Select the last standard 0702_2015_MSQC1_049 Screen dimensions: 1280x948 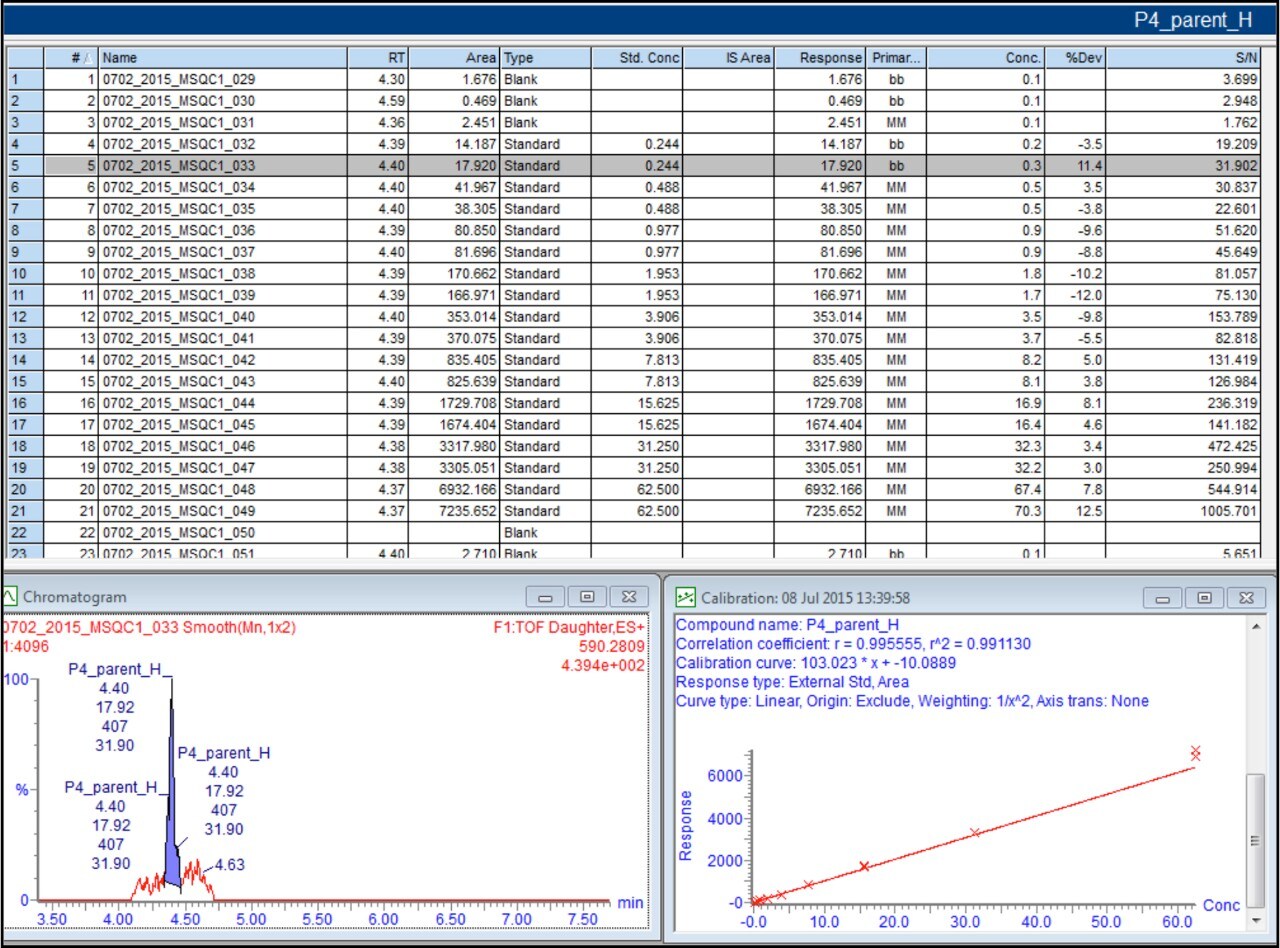200,511
